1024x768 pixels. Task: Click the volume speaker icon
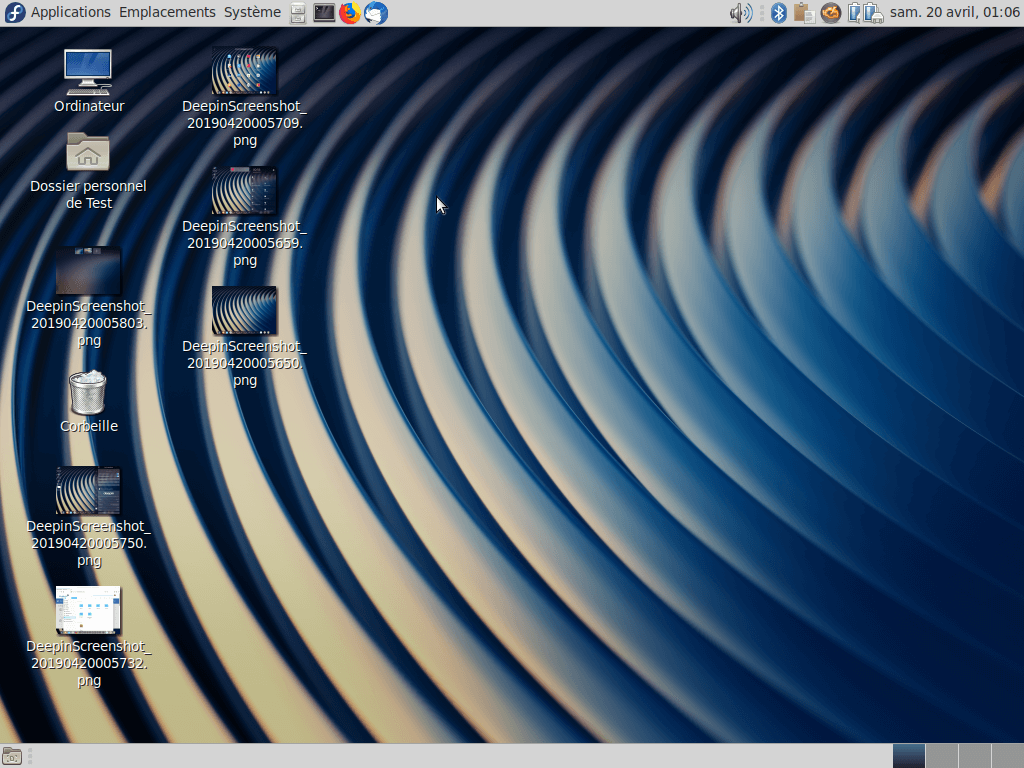741,13
